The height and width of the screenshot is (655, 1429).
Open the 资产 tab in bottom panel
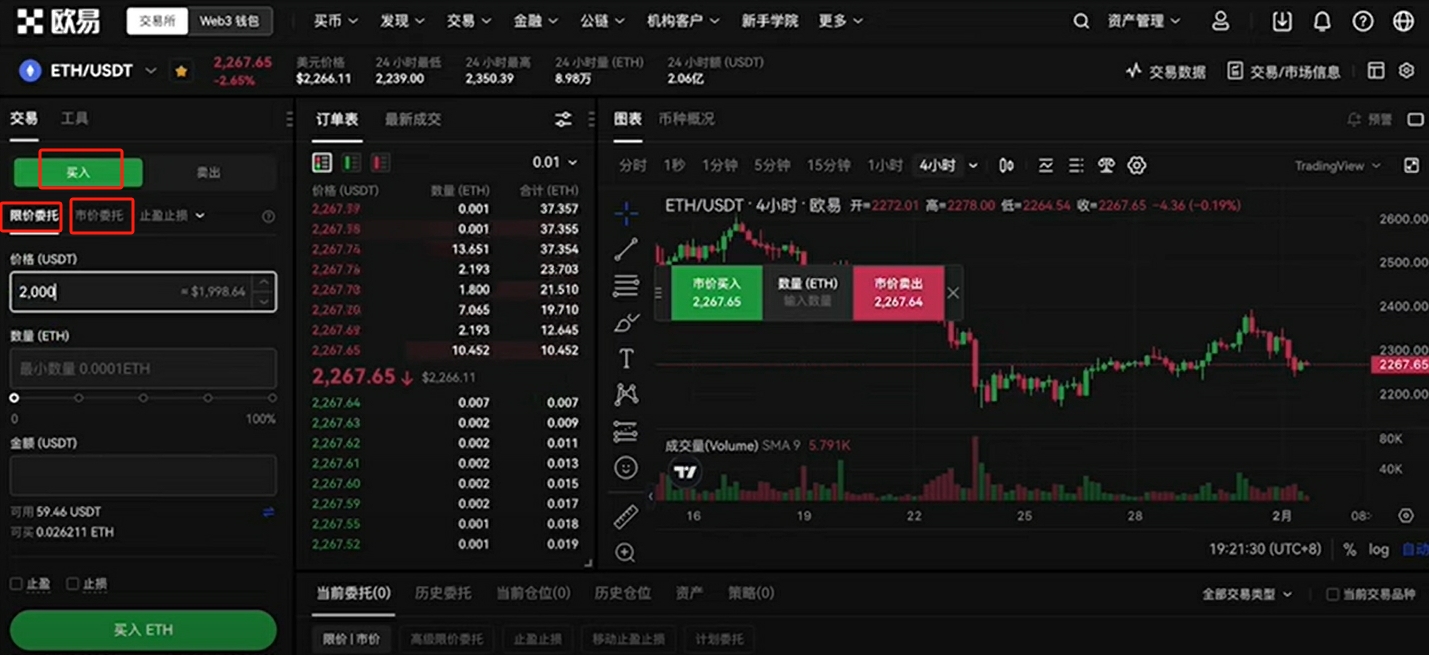pos(689,593)
